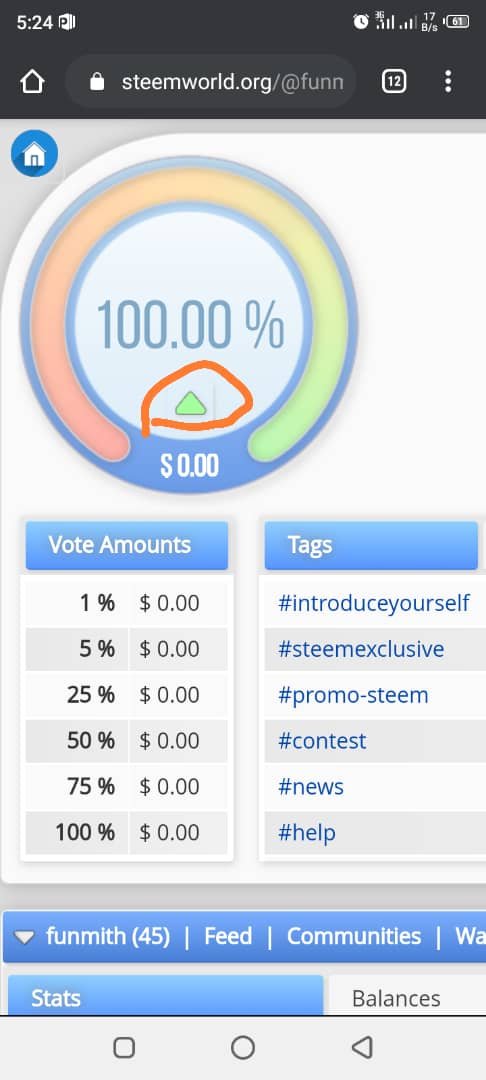Tap the 100.00 % voting power gauge
486x1080 pixels.
coord(189,324)
